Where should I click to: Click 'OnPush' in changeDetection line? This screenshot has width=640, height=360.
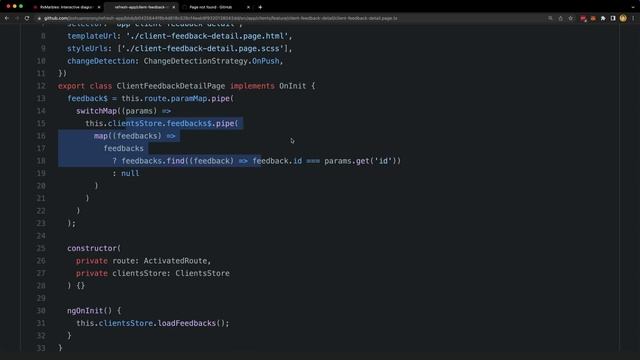coord(266,61)
